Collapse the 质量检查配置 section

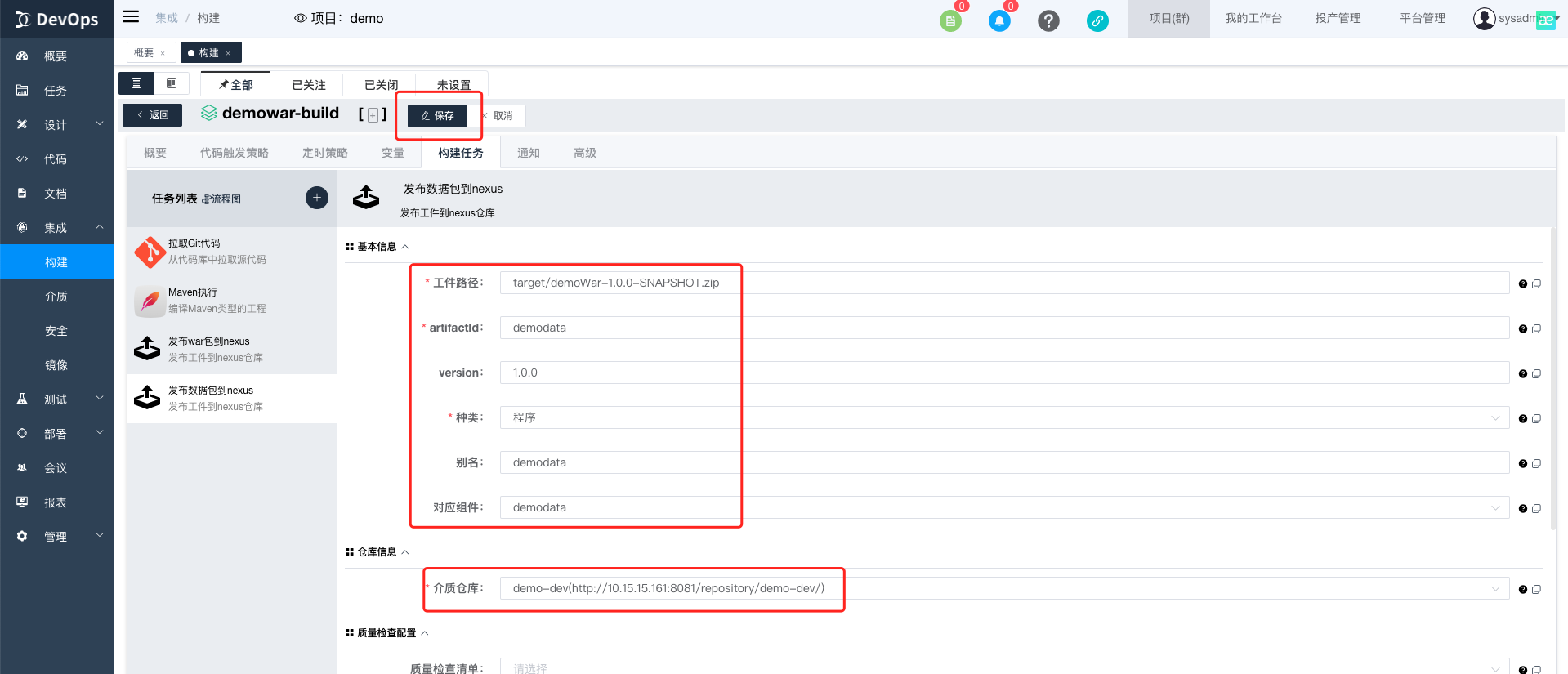(425, 633)
